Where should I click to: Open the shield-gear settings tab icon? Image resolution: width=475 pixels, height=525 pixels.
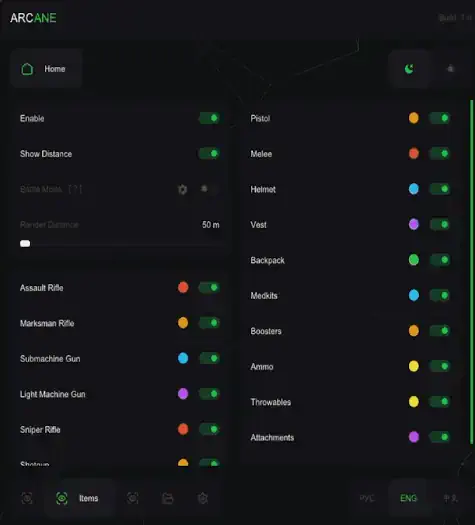[x=203, y=498]
